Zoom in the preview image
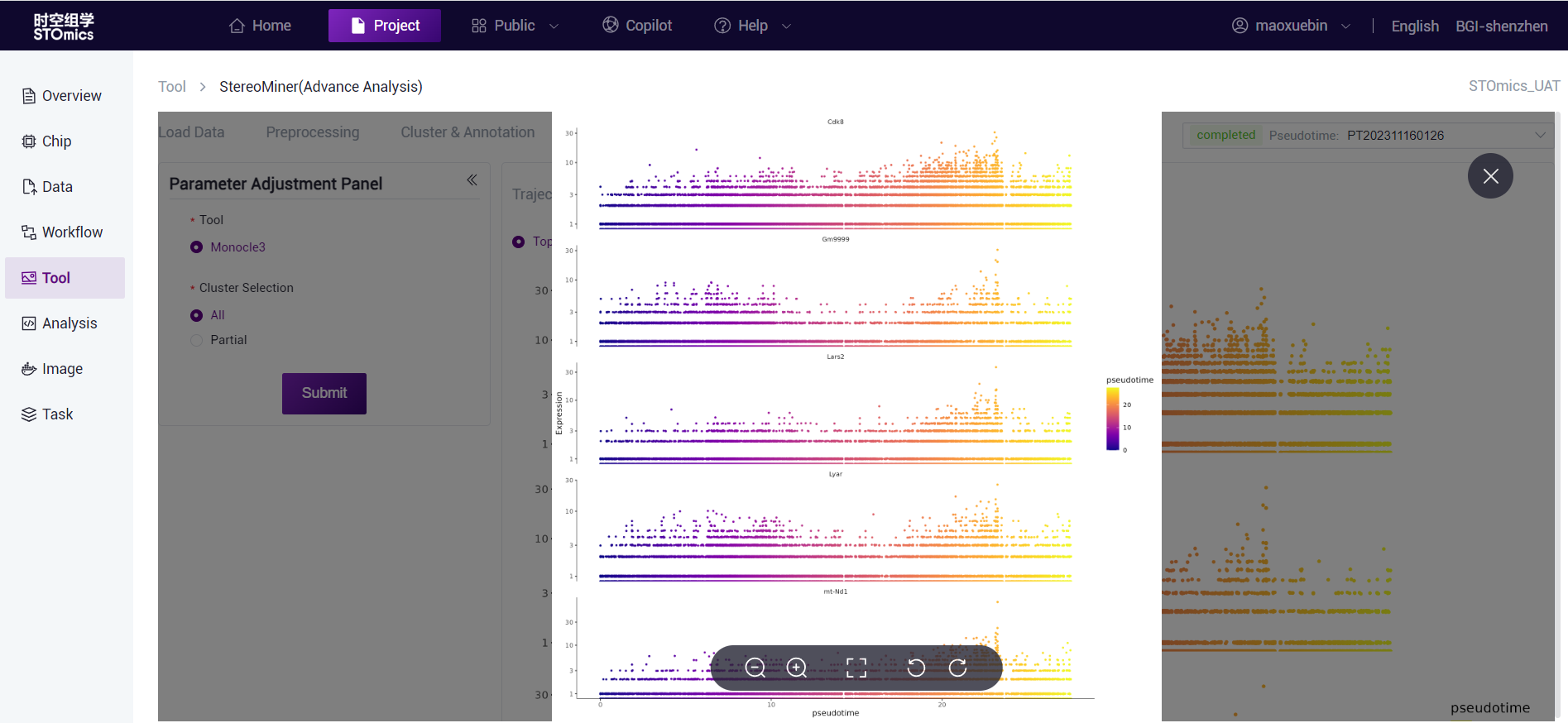 point(797,668)
